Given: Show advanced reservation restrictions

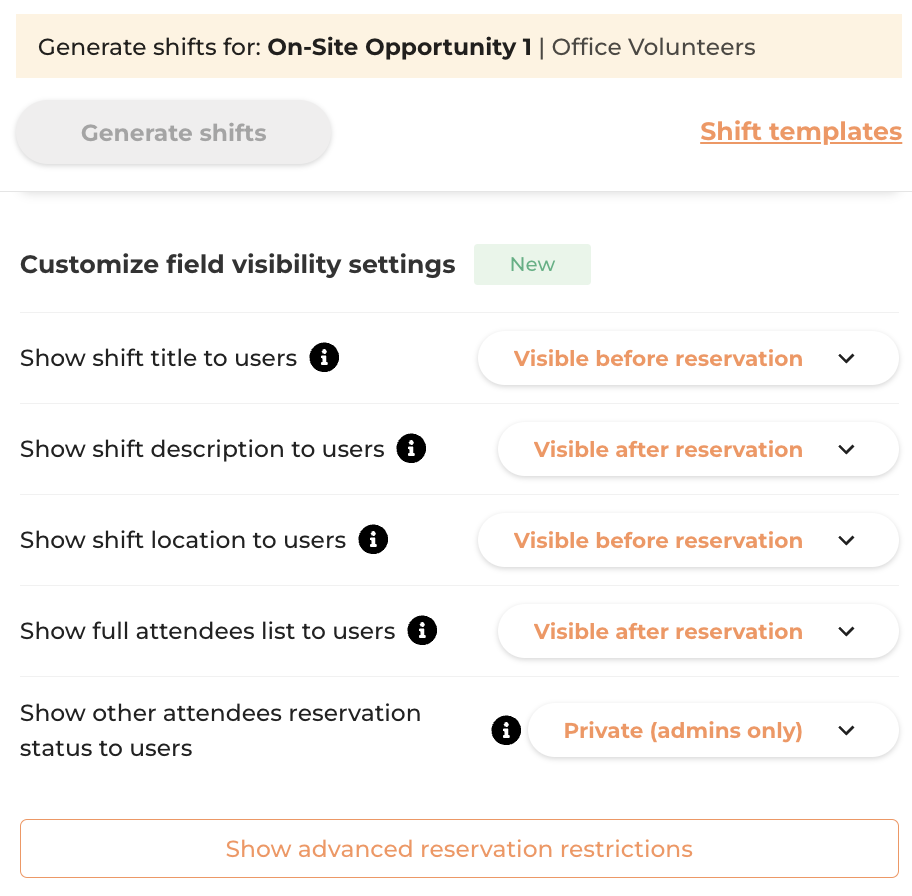Looking at the screenshot, I should (x=459, y=848).
